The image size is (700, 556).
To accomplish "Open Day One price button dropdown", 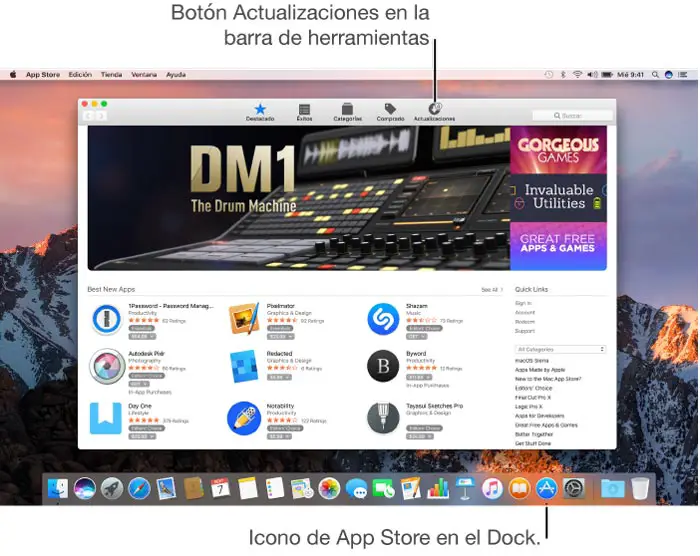I will tap(142, 436).
